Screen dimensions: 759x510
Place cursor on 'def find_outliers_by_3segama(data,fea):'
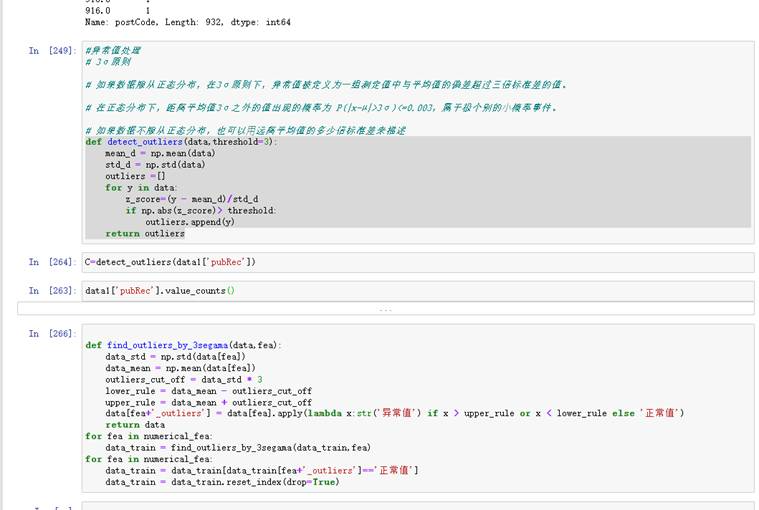point(183,345)
